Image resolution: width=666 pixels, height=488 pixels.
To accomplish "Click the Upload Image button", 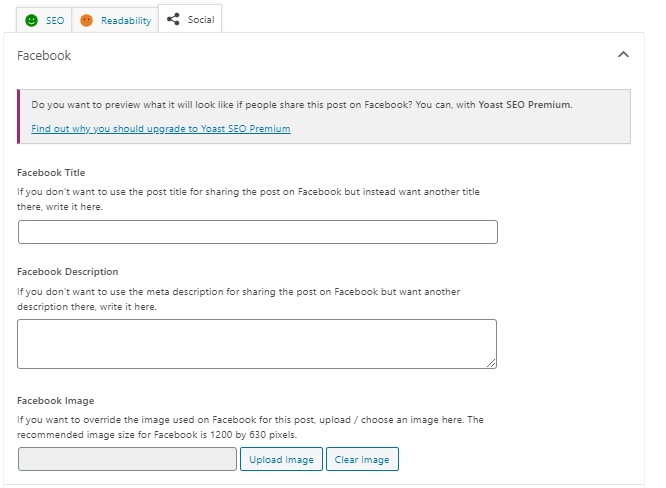I will pyautogui.click(x=281, y=459).
